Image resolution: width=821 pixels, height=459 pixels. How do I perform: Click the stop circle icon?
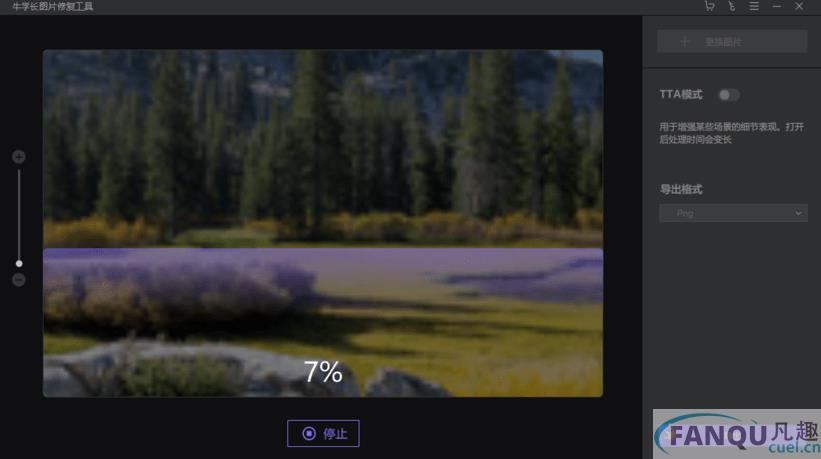(x=309, y=433)
